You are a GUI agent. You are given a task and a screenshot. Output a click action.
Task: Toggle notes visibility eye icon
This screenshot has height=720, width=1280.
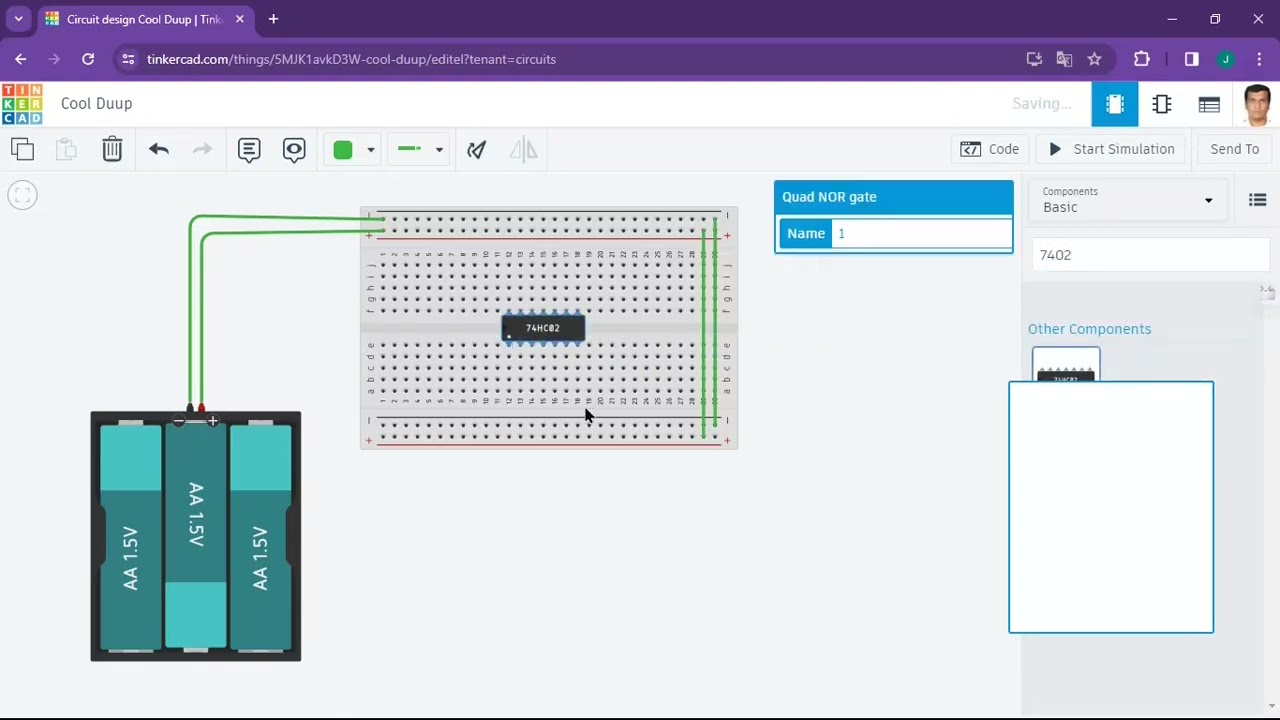click(294, 149)
